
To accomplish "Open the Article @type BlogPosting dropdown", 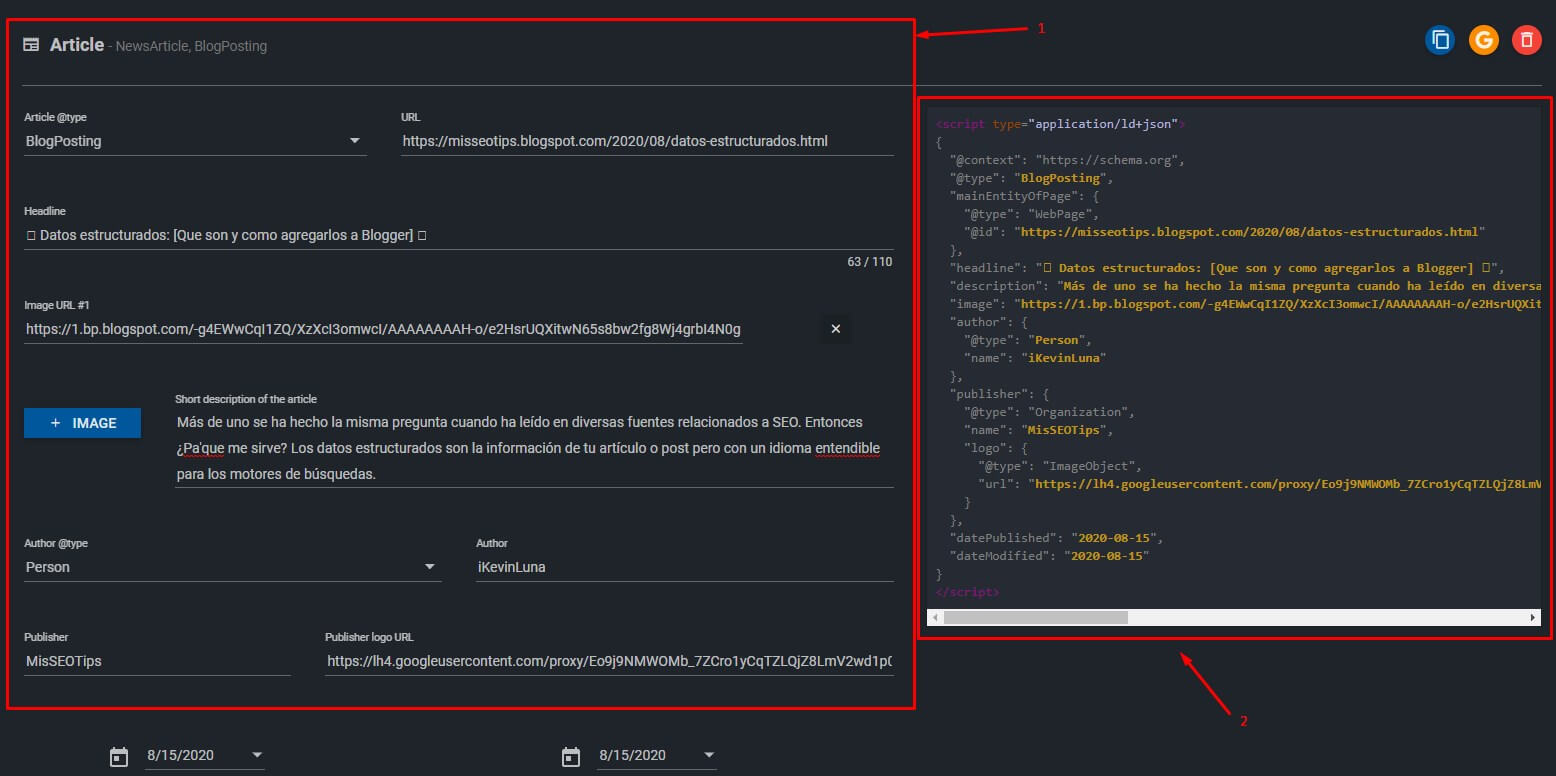I will (195, 141).
